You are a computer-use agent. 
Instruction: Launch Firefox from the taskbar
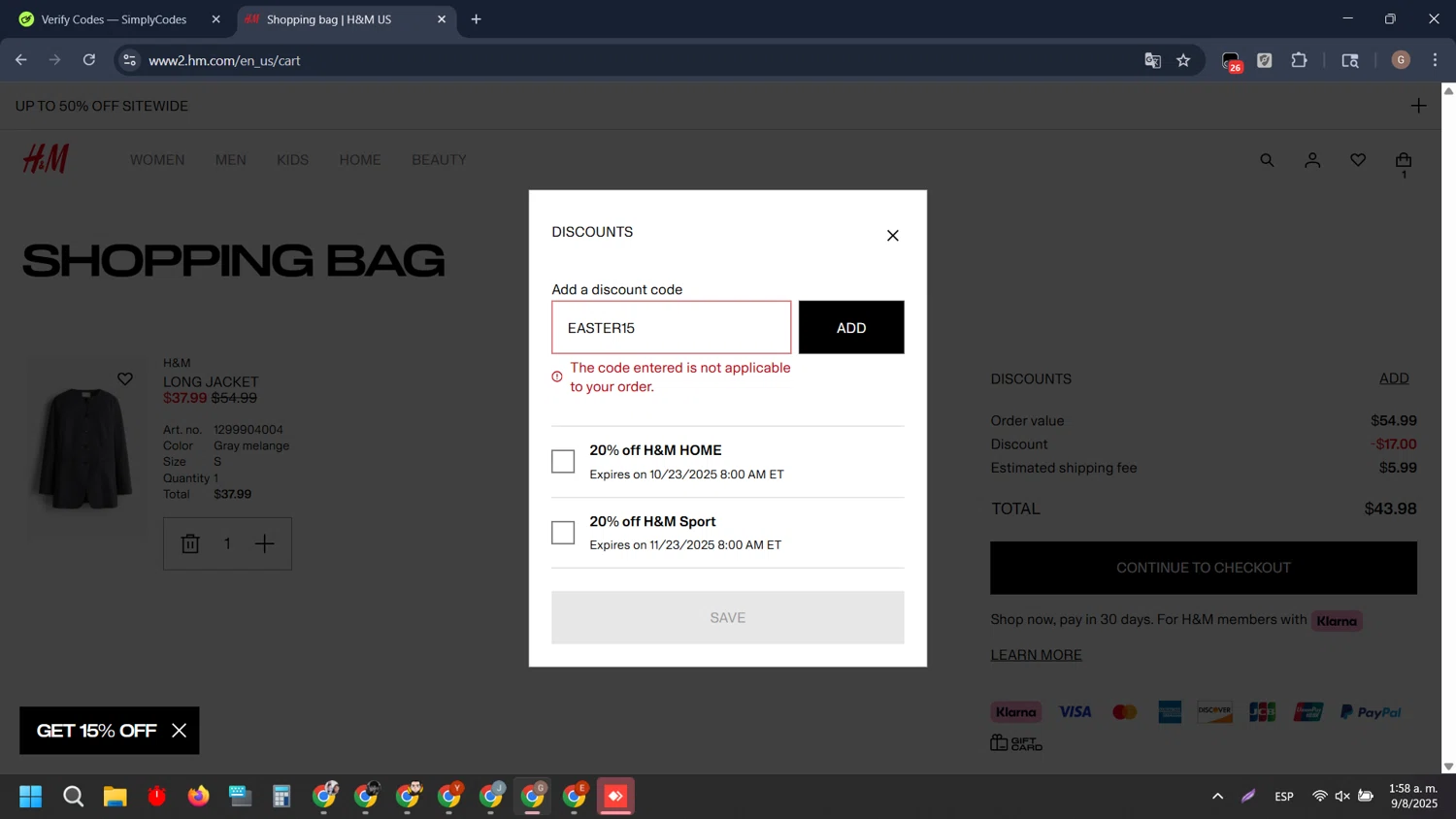199,797
